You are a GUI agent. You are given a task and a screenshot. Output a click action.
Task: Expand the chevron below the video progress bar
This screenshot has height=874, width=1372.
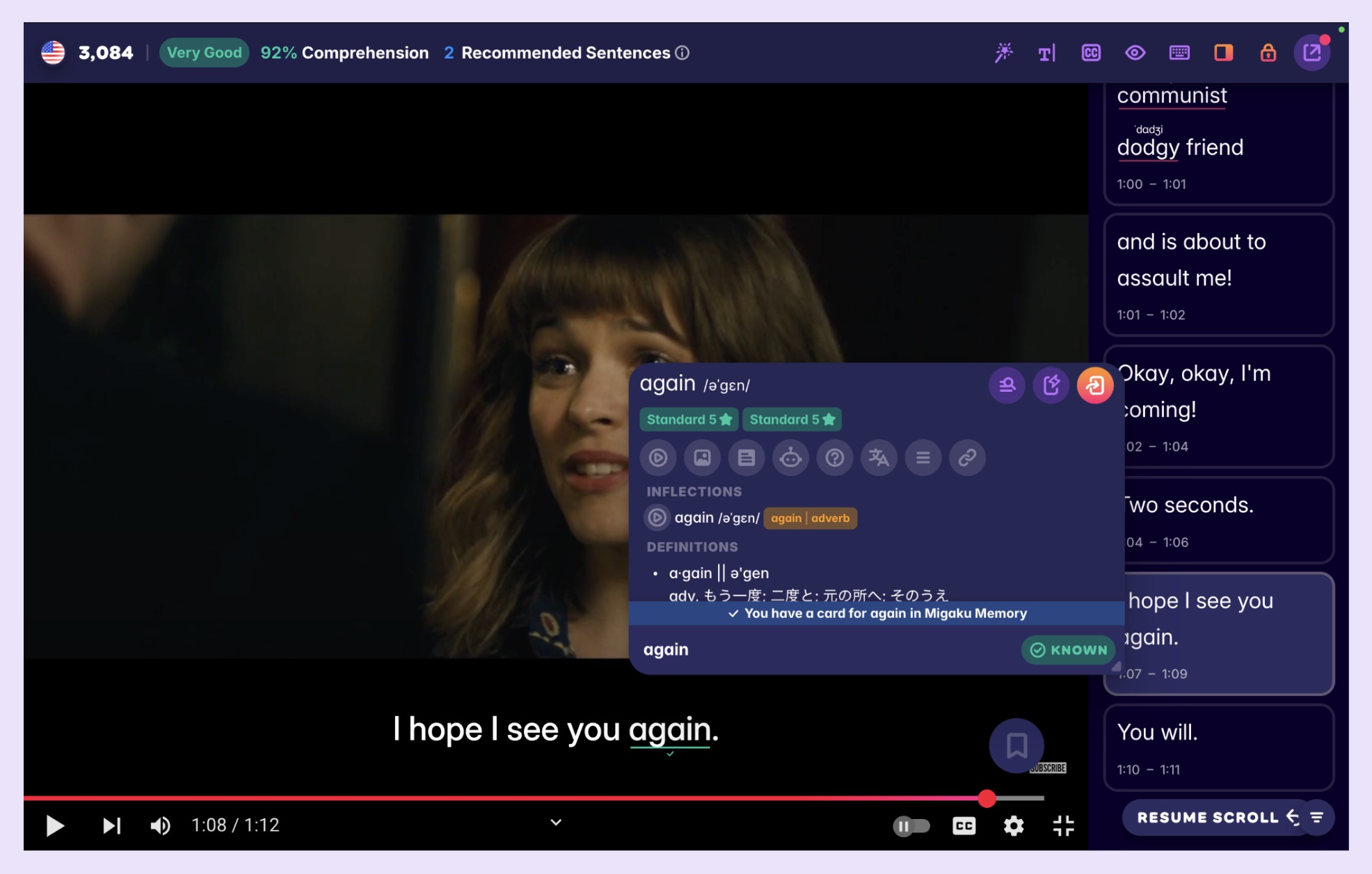coord(556,823)
